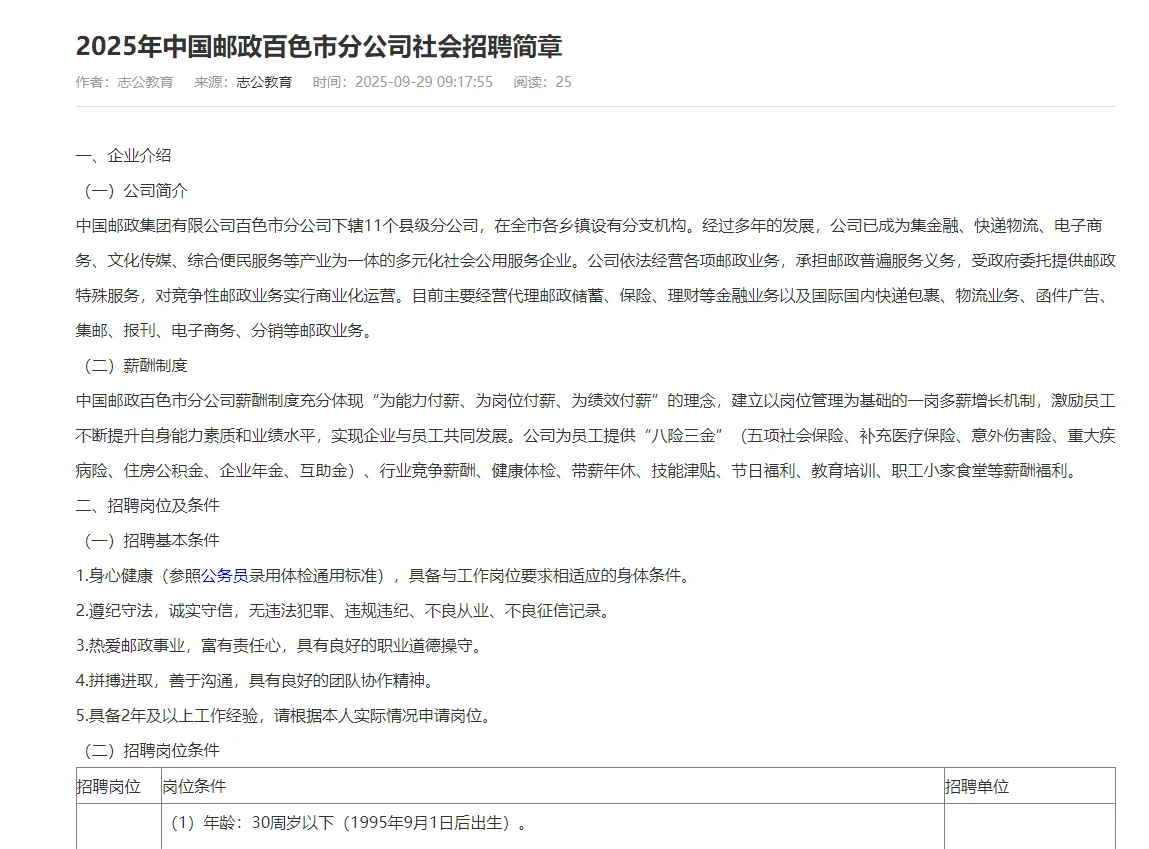Click the line starting 不断提升自身能力素质

coord(595,436)
